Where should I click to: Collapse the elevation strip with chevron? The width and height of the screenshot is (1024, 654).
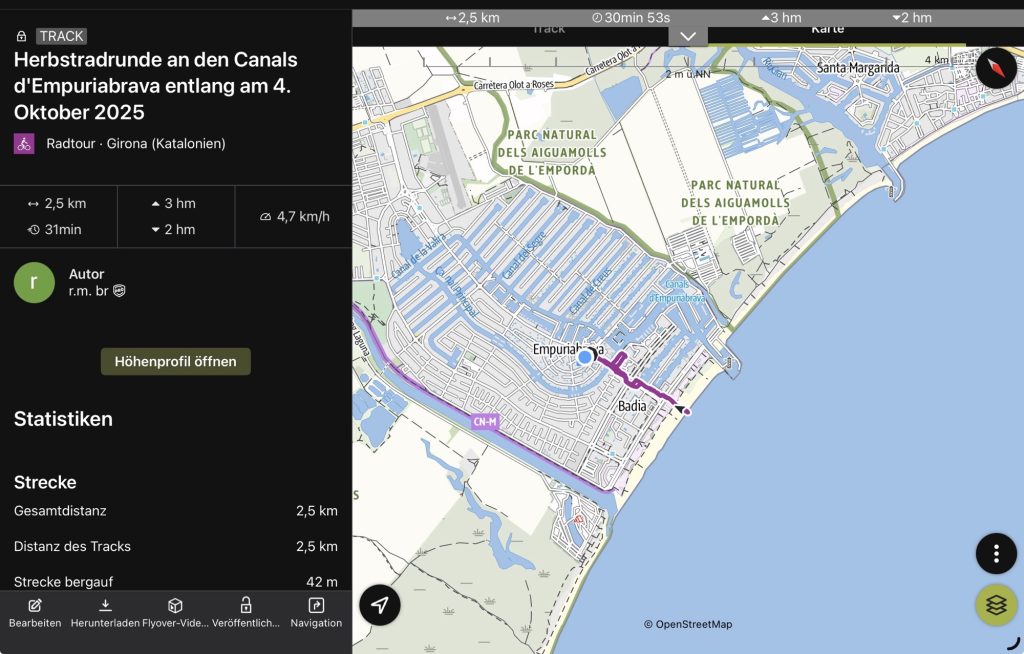coord(688,36)
